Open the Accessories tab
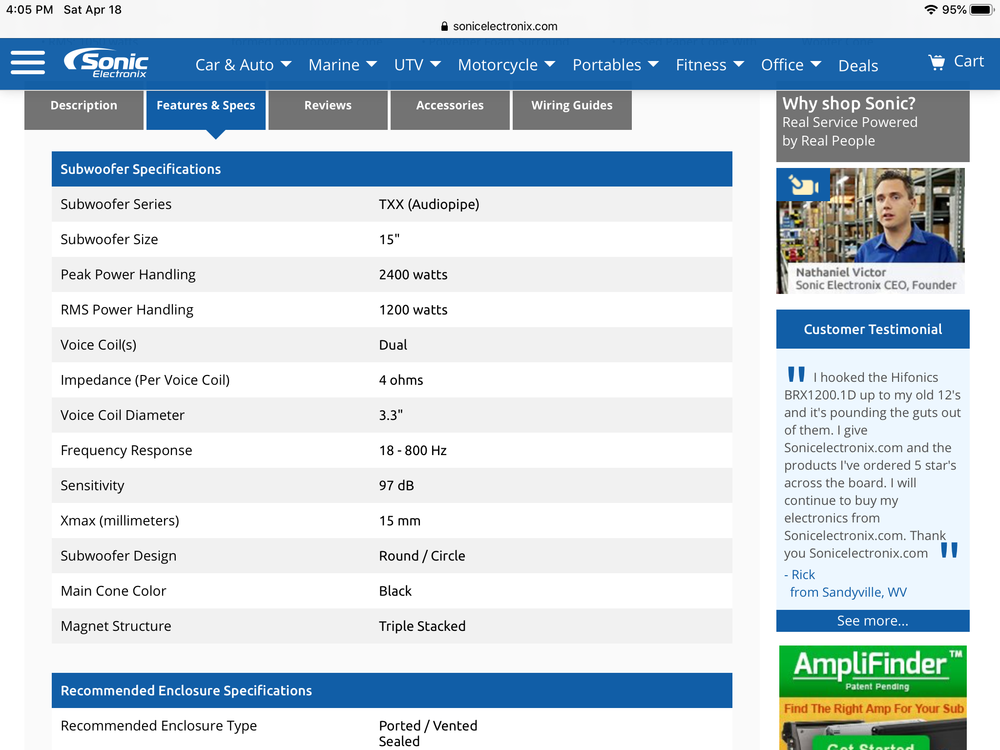 pyautogui.click(x=450, y=110)
